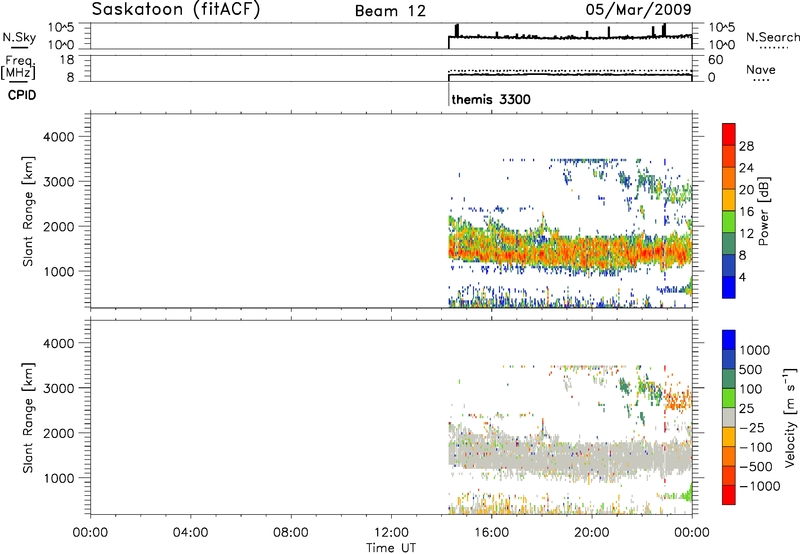Click the 'Saskatoon (fitACF)' plot title
The image size is (800, 554).
[176, 10]
